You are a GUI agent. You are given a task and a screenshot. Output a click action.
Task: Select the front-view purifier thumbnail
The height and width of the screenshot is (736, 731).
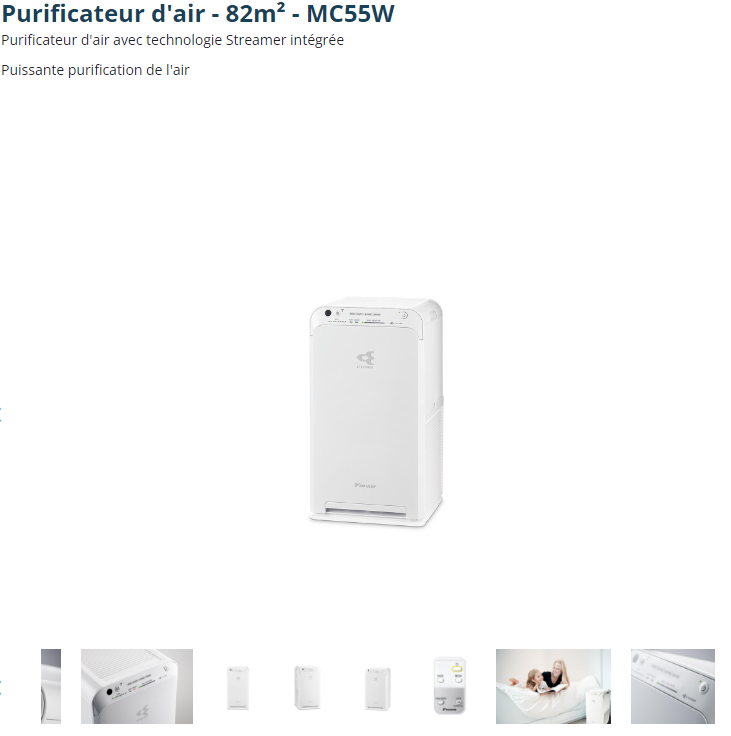click(x=238, y=688)
